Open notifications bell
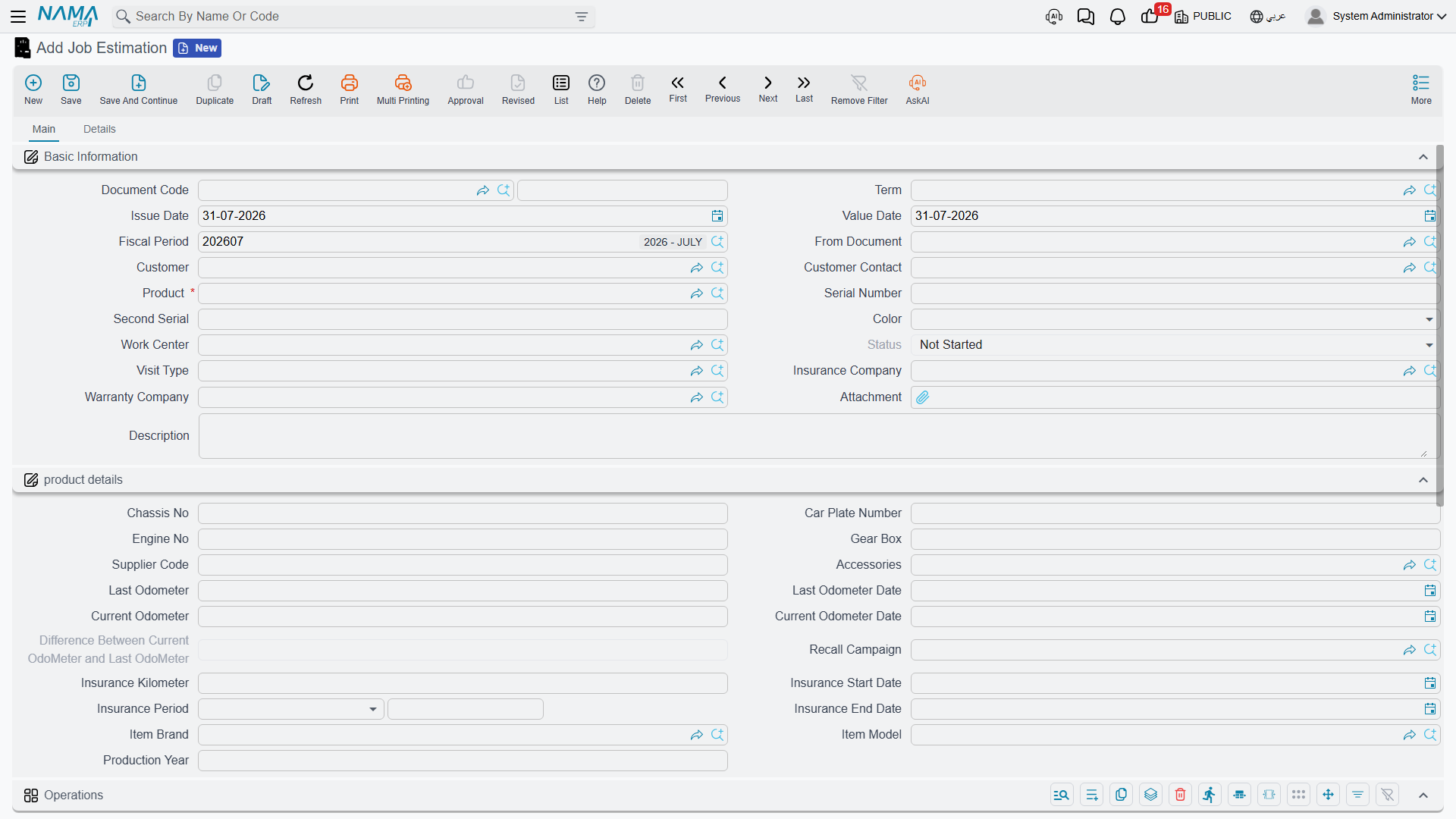This screenshot has height=819, width=1456. 1117,17
